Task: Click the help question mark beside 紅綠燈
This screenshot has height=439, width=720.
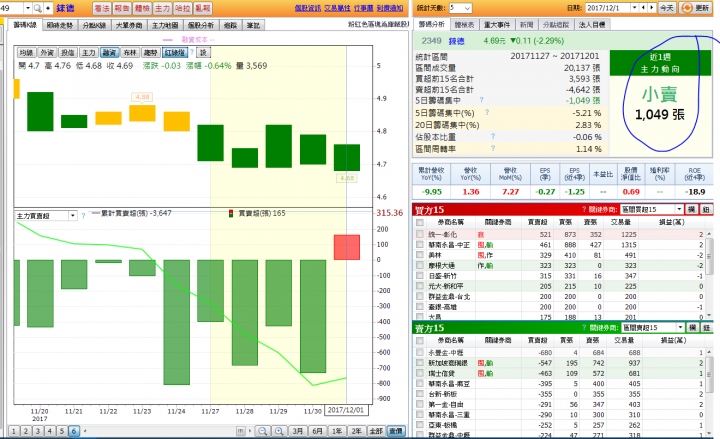Action: [192, 52]
